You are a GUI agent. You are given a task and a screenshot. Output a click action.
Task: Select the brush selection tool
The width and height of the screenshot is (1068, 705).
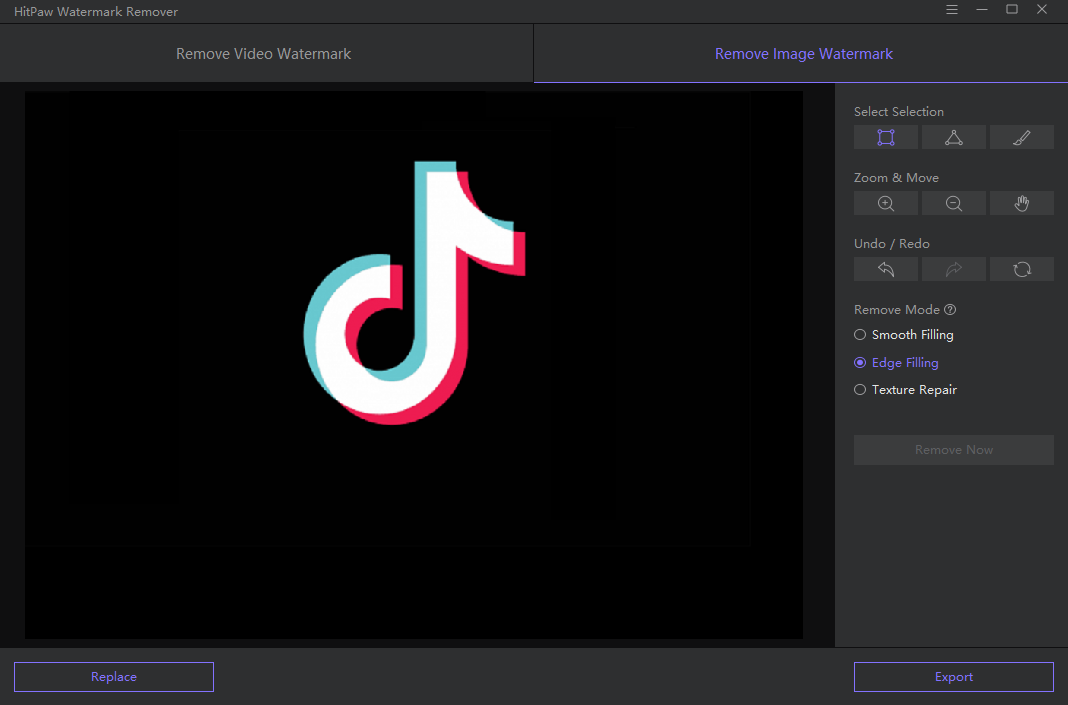[x=1022, y=138]
